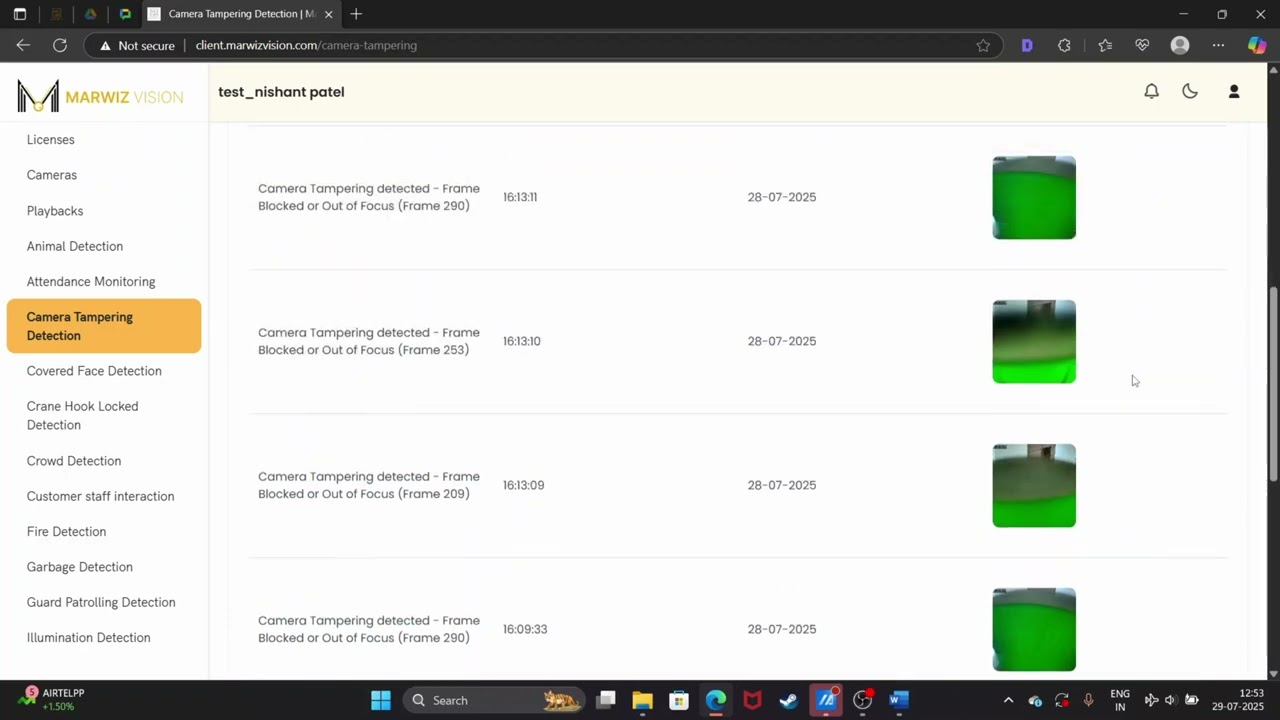Open the Copilot sidebar icon
The width and height of the screenshot is (1280, 720).
point(1257,45)
